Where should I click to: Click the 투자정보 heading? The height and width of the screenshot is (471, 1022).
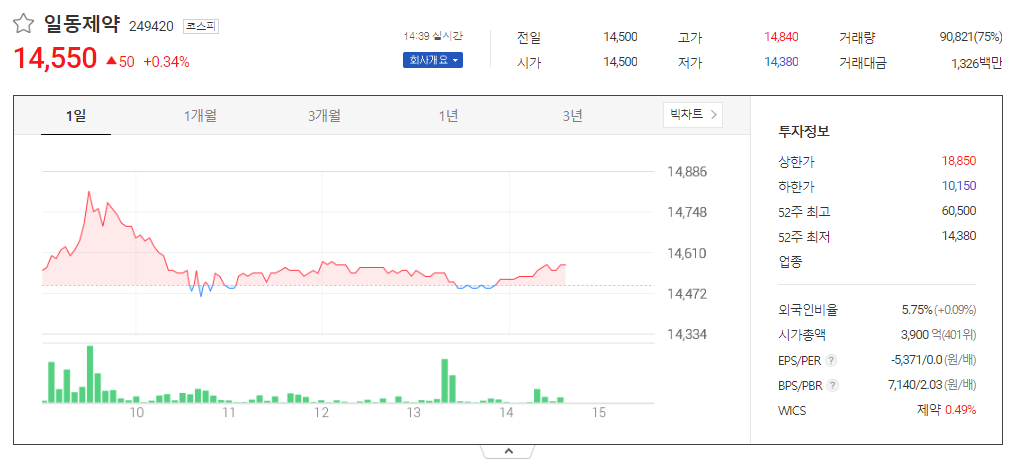click(x=804, y=131)
